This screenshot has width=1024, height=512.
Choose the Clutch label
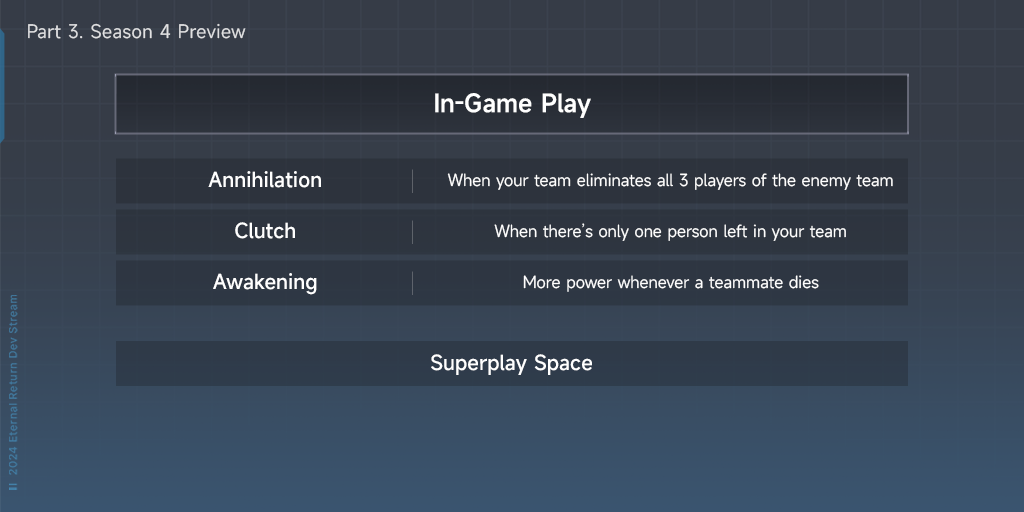tap(265, 232)
